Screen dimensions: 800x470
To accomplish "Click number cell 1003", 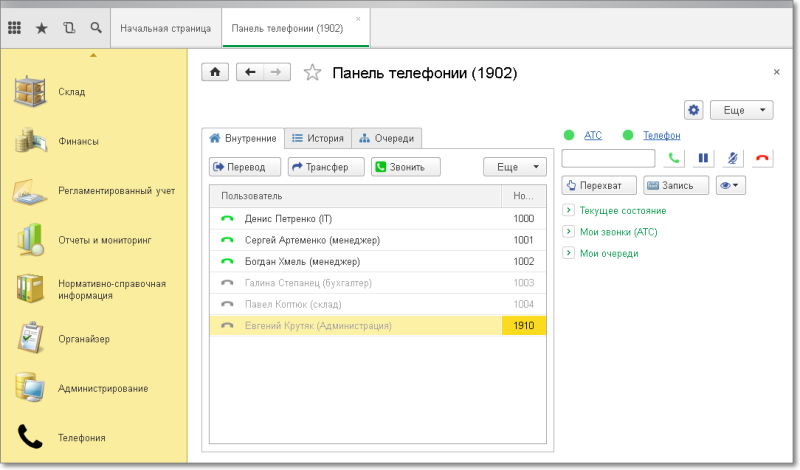I will pos(523,283).
